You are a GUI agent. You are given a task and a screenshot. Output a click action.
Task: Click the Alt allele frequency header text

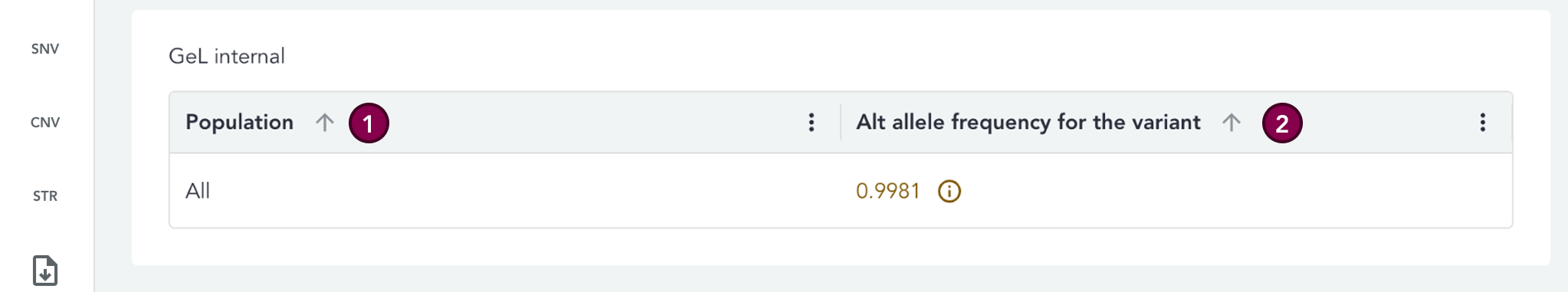coord(1028,123)
